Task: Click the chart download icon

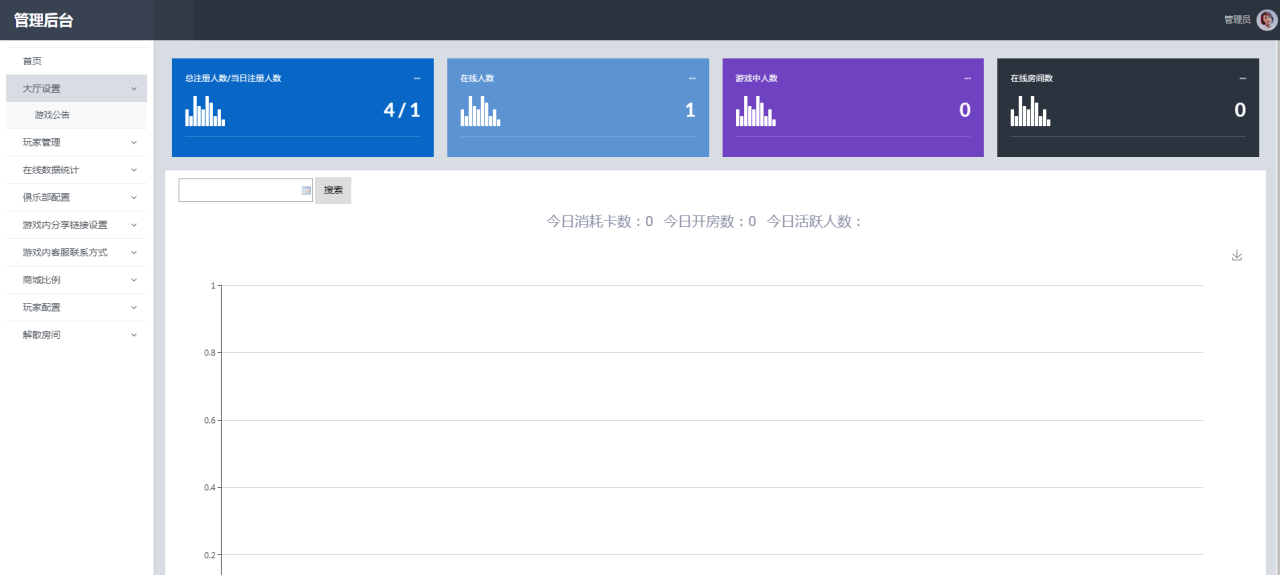Action: pos(1237,256)
